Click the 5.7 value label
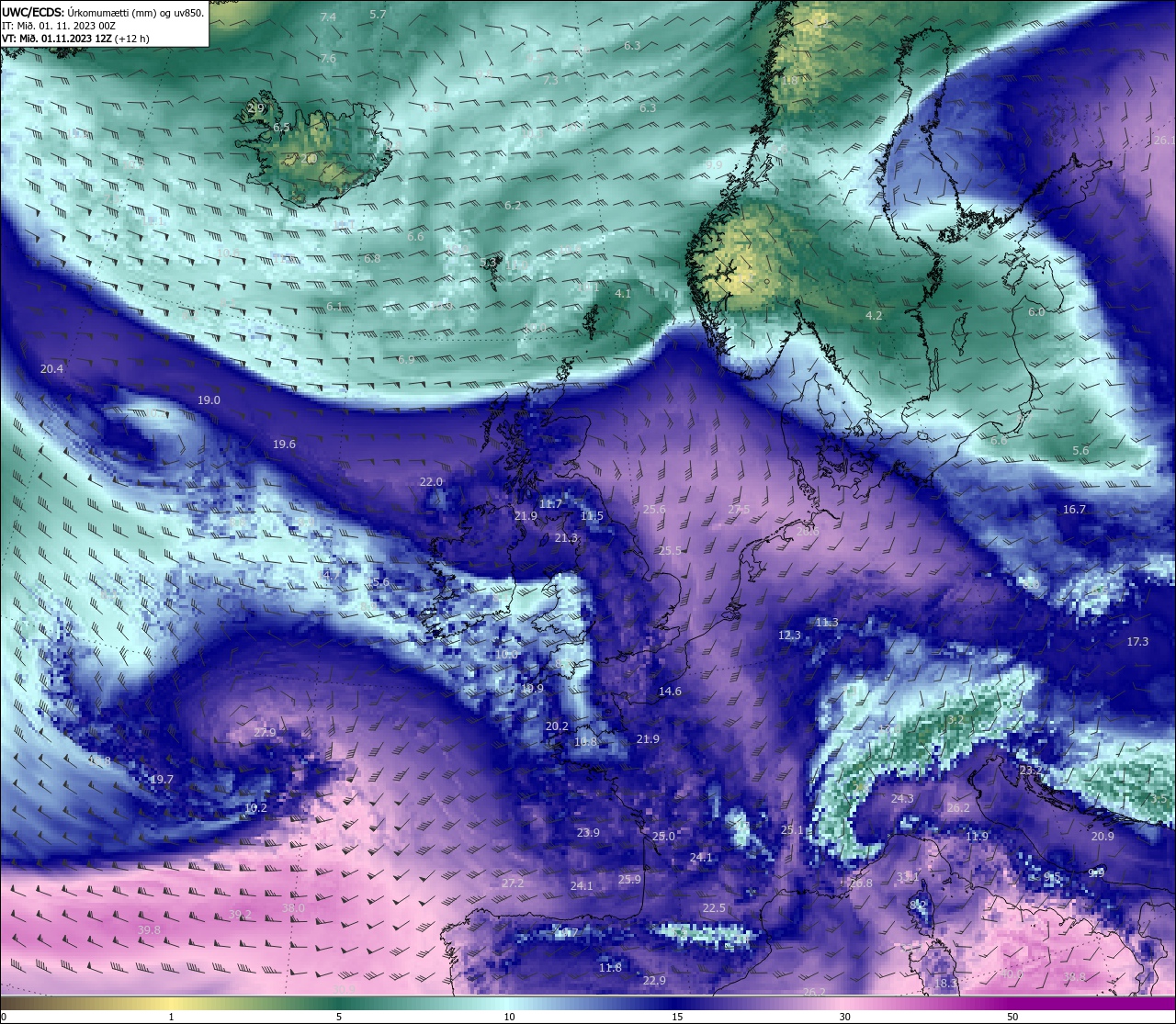This screenshot has height=1024, width=1176. (x=378, y=15)
